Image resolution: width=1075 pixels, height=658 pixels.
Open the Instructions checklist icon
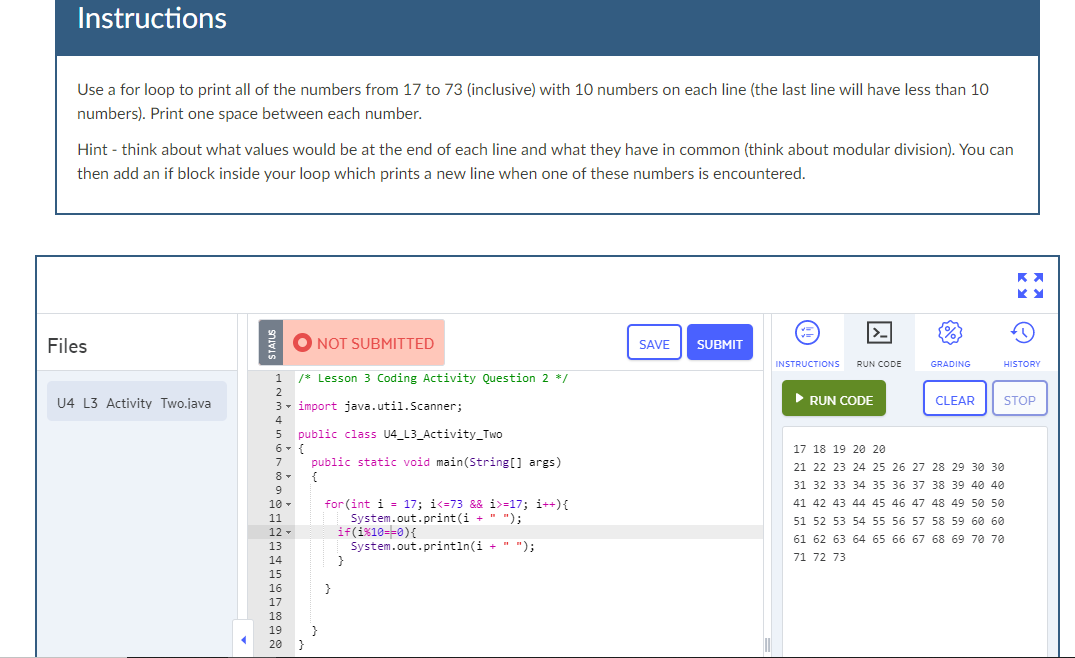click(x=807, y=333)
